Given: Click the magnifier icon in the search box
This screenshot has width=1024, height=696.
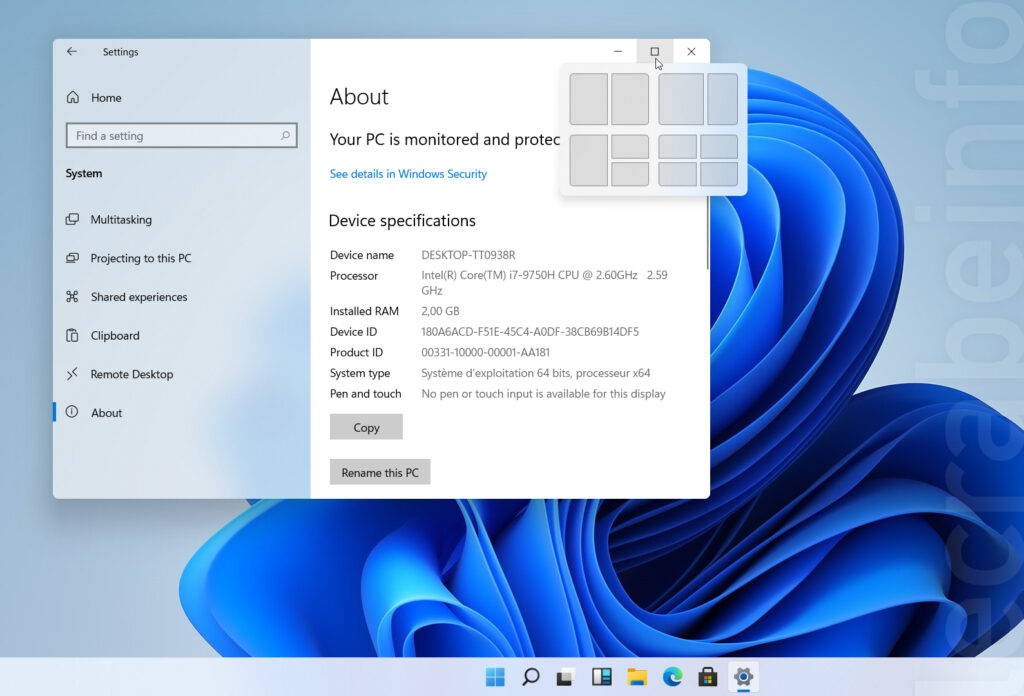Looking at the screenshot, I should tap(285, 136).
